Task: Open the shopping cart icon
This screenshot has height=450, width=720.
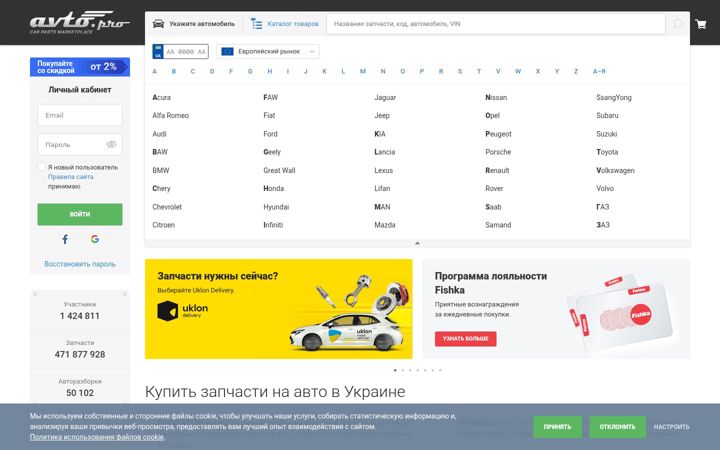Action: click(x=701, y=24)
